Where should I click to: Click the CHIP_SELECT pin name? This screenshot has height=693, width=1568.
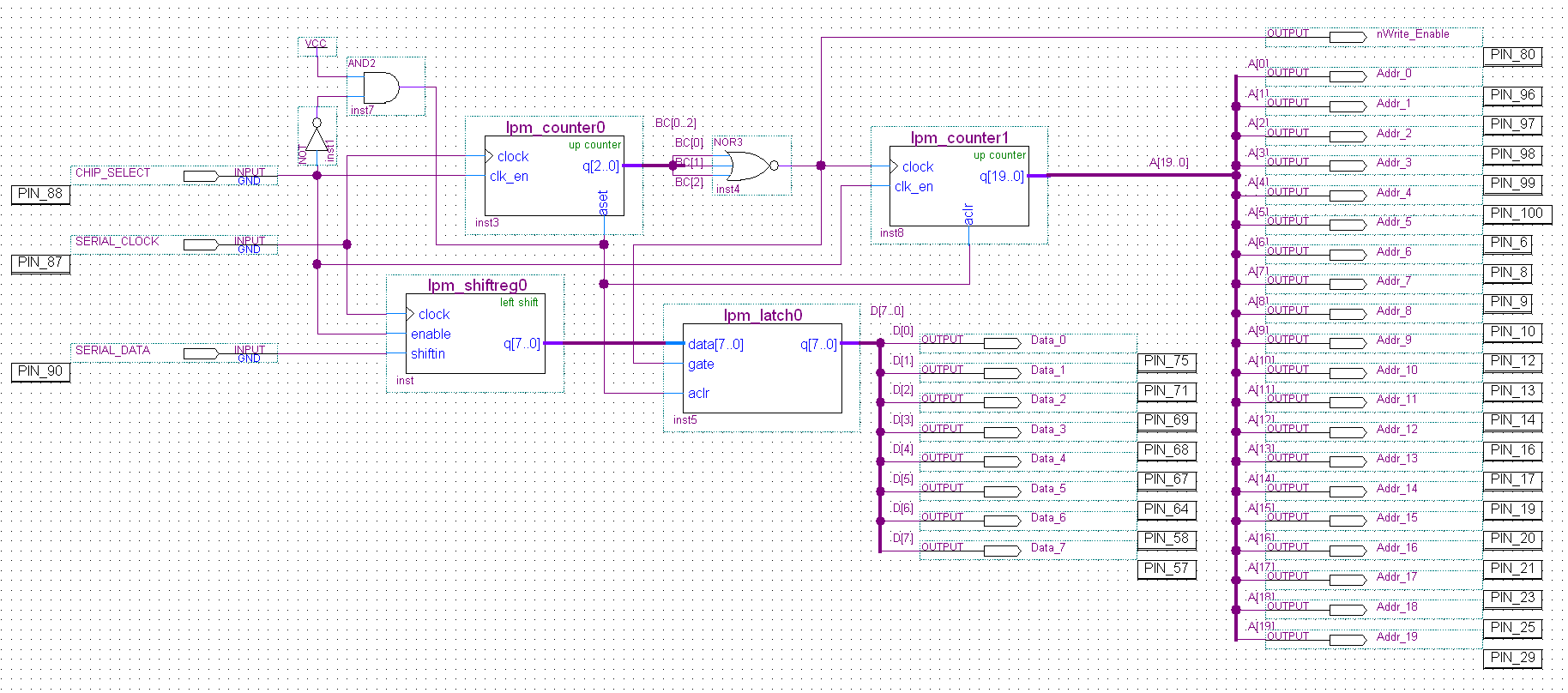[112, 173]
